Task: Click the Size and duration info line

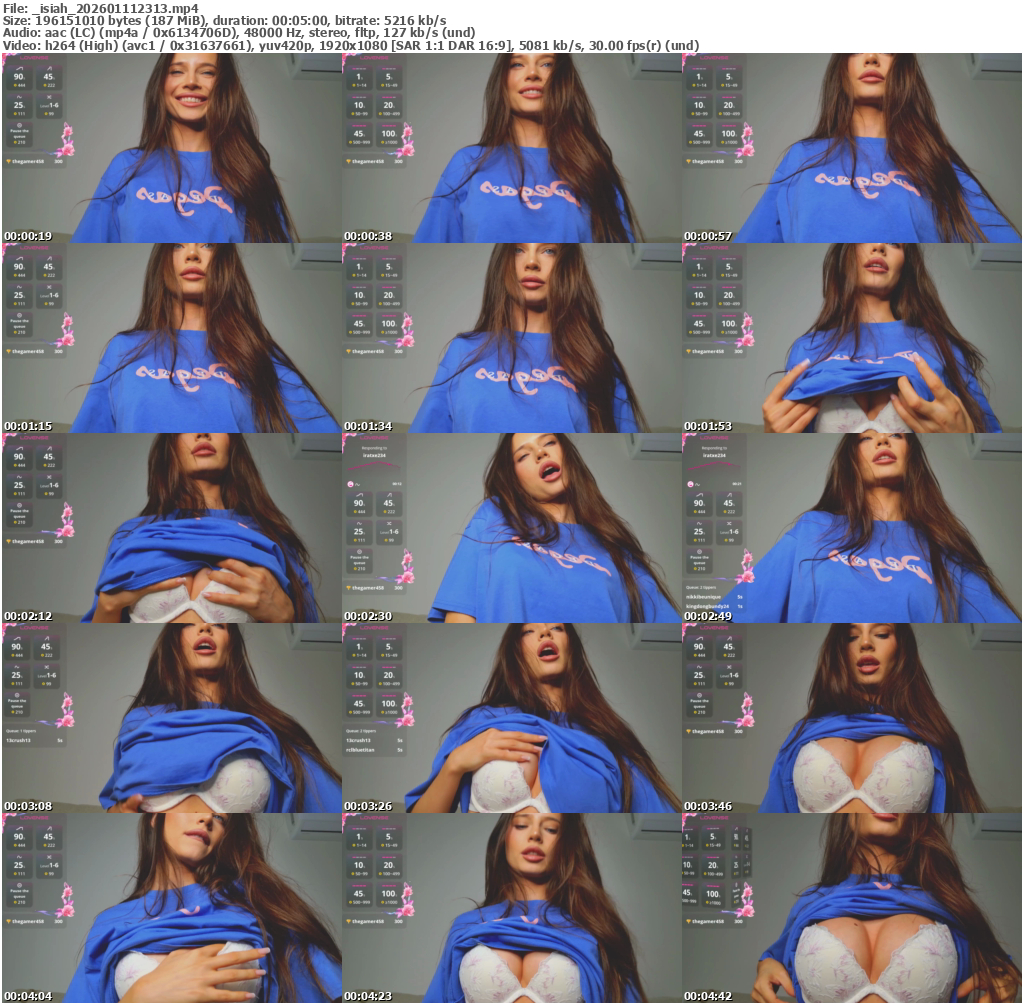Action: point(225,20)
